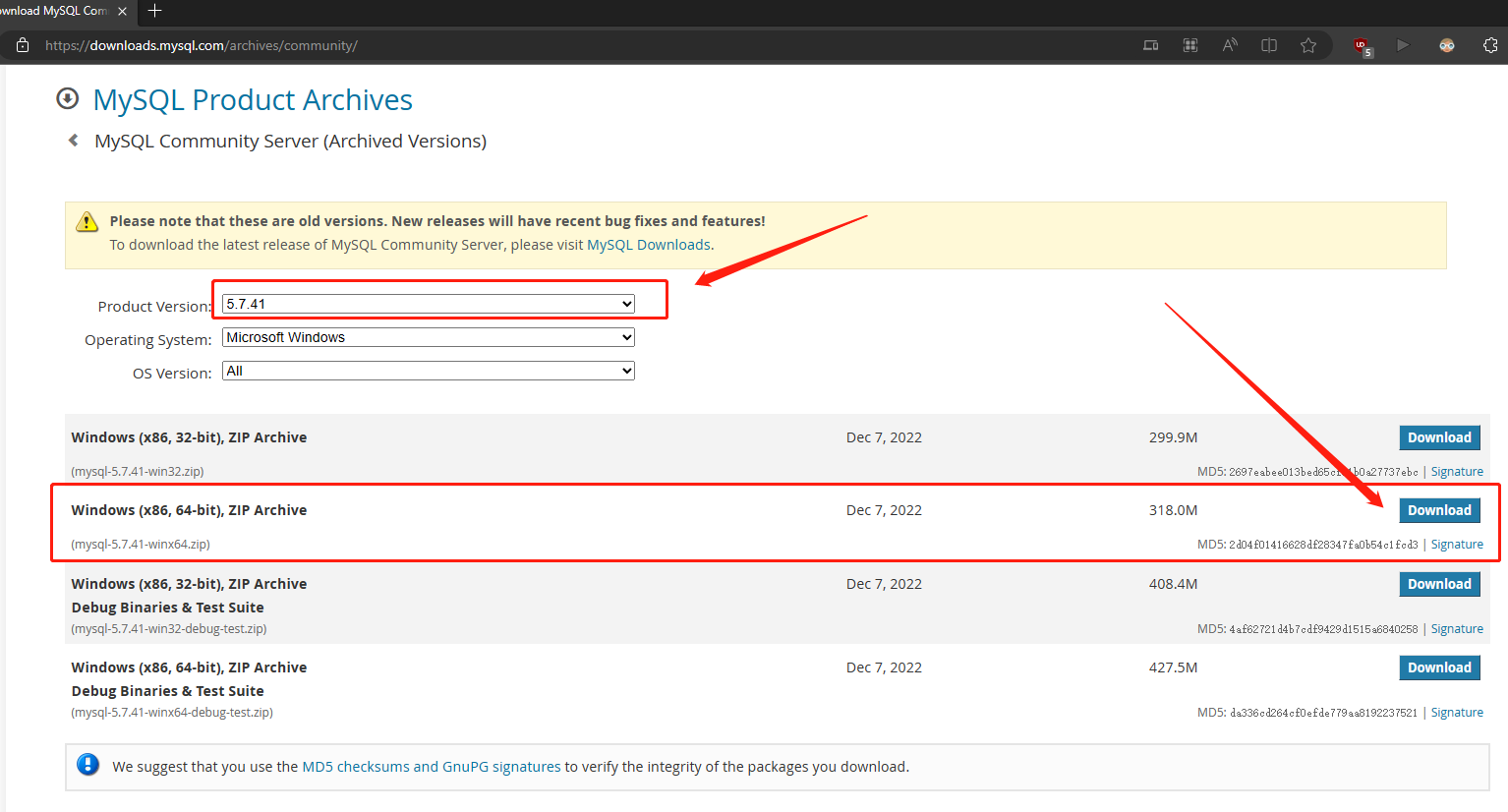
Task: Download the 64-bit Debug Binaries & Test Suite
Action: pos(1439,667)
